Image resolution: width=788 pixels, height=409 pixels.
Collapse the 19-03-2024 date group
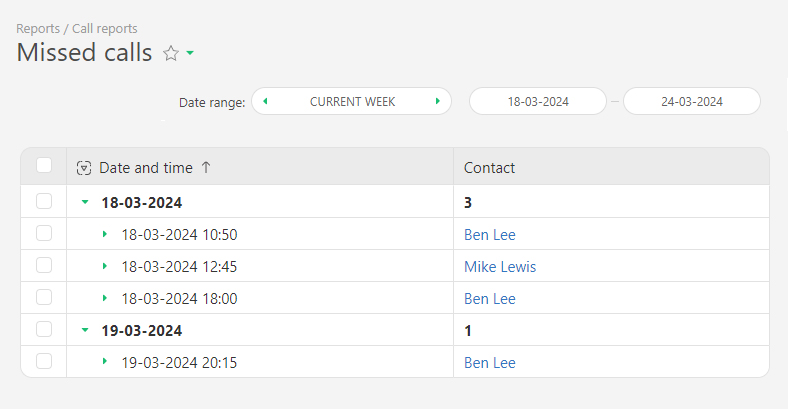point(85,330)
